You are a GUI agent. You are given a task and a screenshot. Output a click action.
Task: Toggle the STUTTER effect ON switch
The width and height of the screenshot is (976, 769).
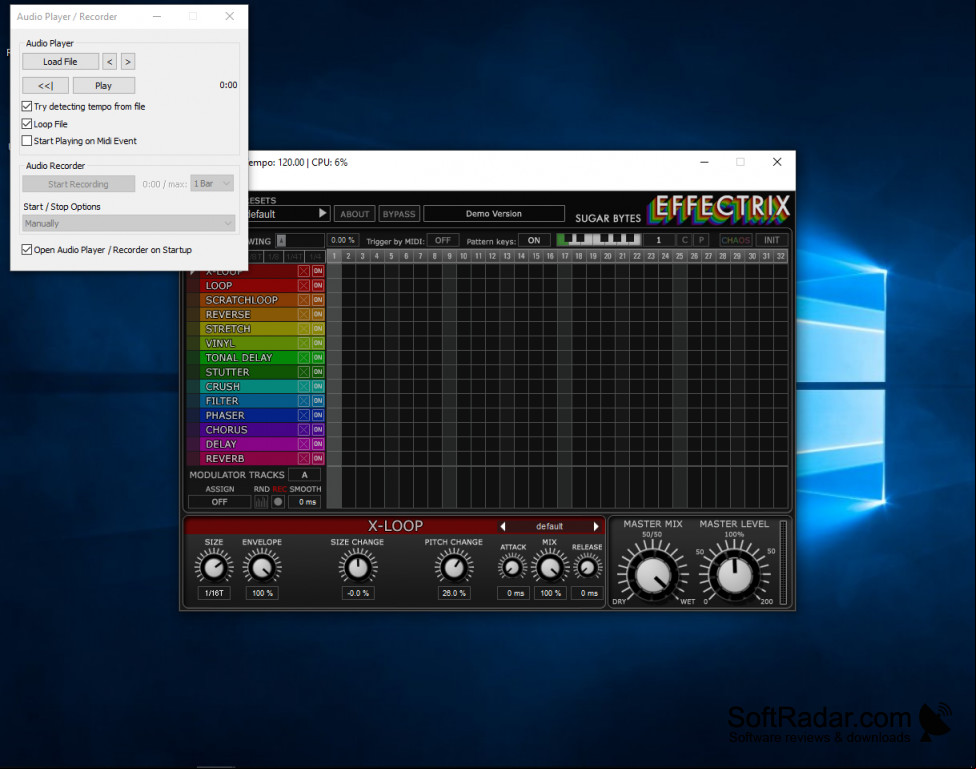pos(317,372)
